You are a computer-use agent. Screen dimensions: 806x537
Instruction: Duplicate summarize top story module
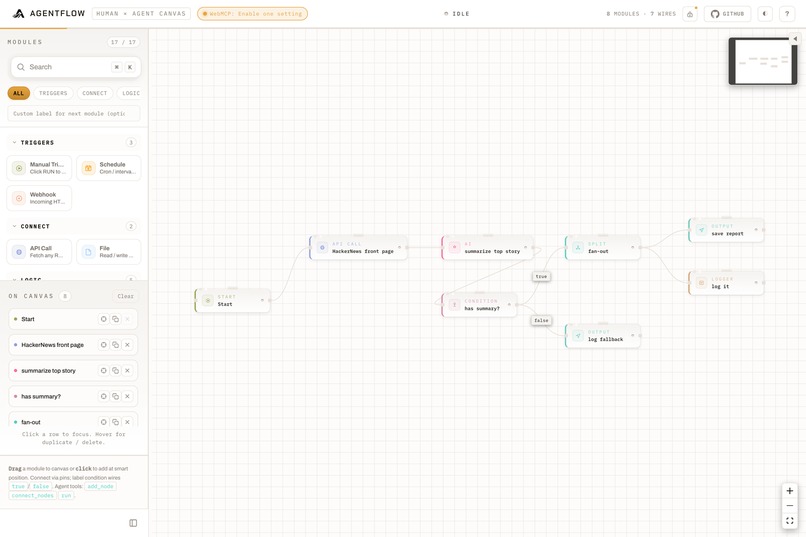pyautogui.click(x=116, y=371)
